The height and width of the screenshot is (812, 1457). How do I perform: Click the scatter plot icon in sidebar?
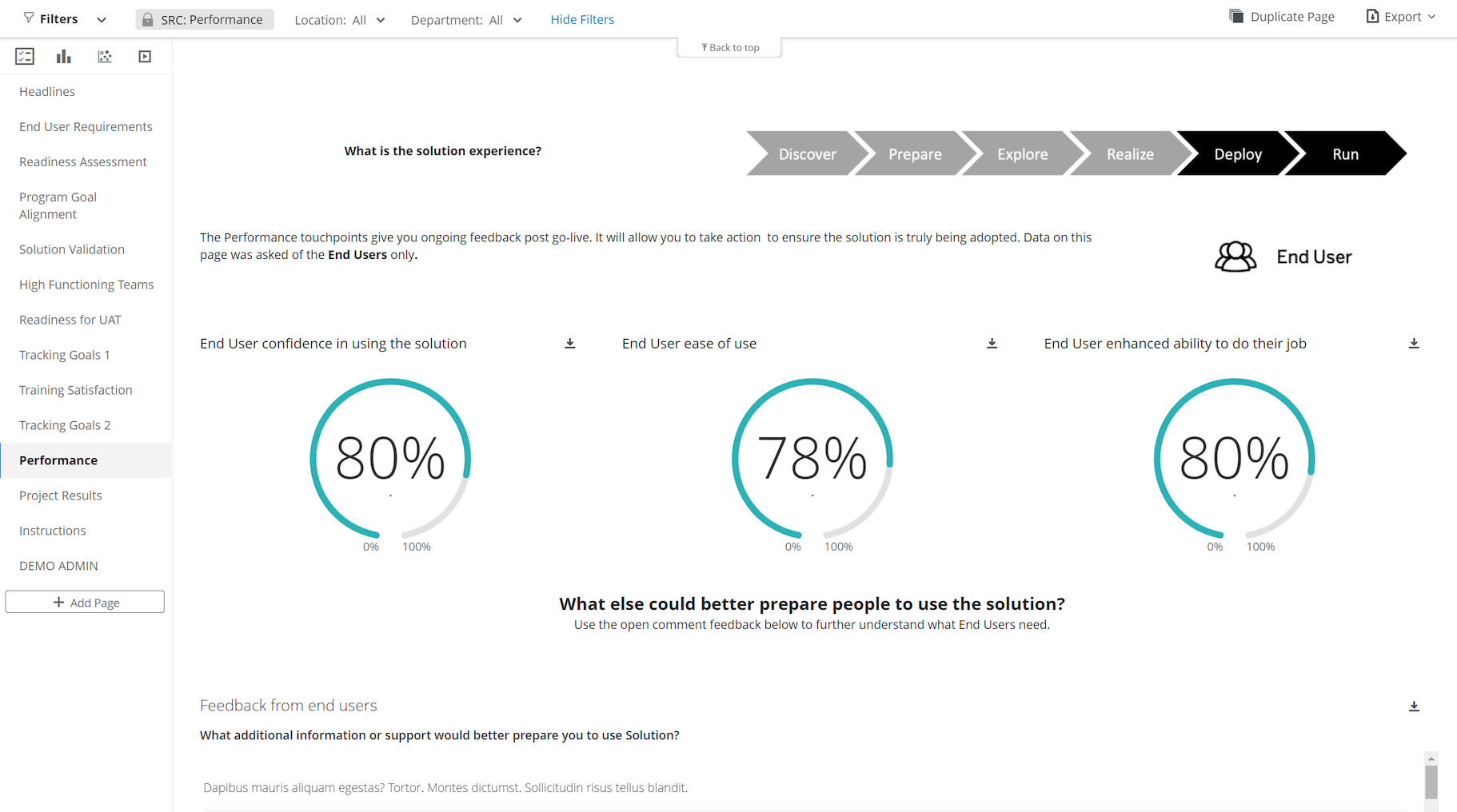[x=105, y=57]
